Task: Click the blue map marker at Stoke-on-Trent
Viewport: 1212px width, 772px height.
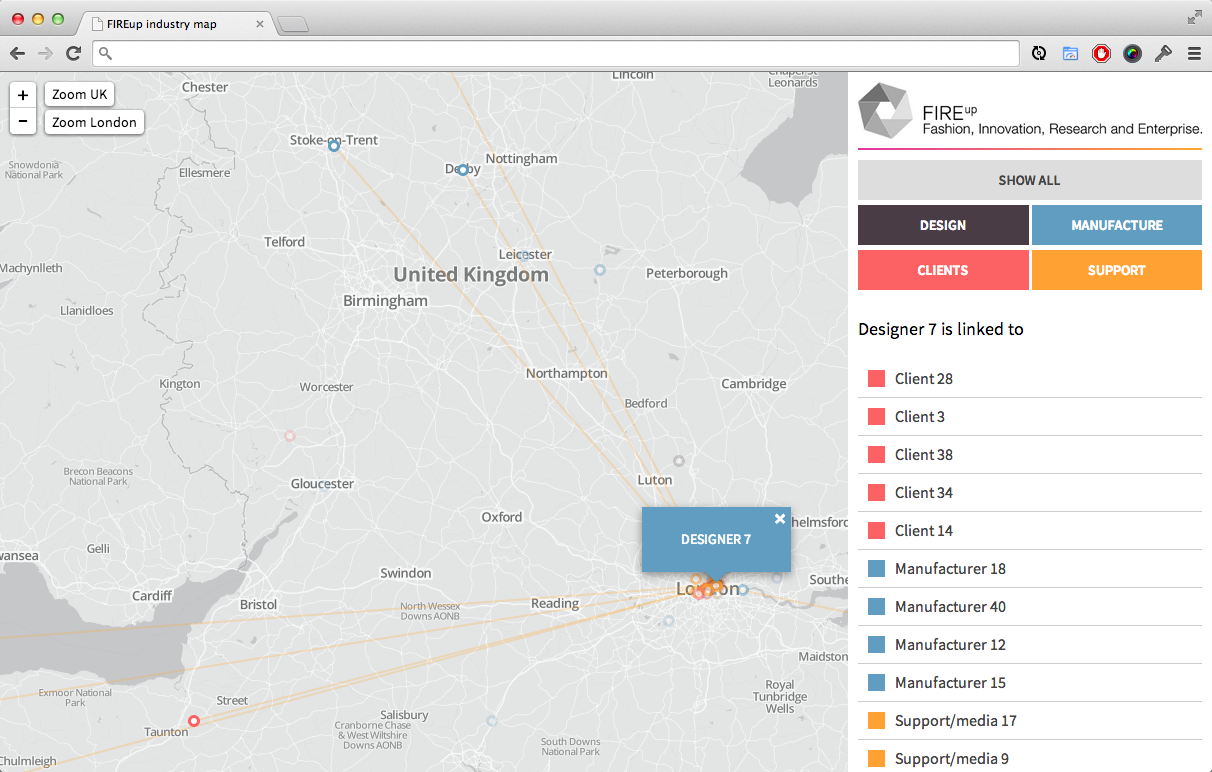Action: pos(334,146)
